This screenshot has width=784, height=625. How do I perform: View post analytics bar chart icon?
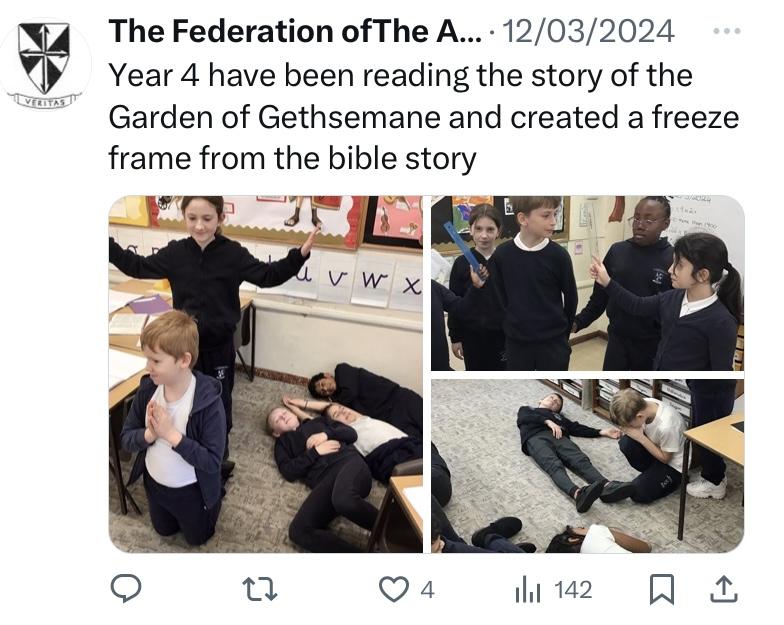coord(528,590)
